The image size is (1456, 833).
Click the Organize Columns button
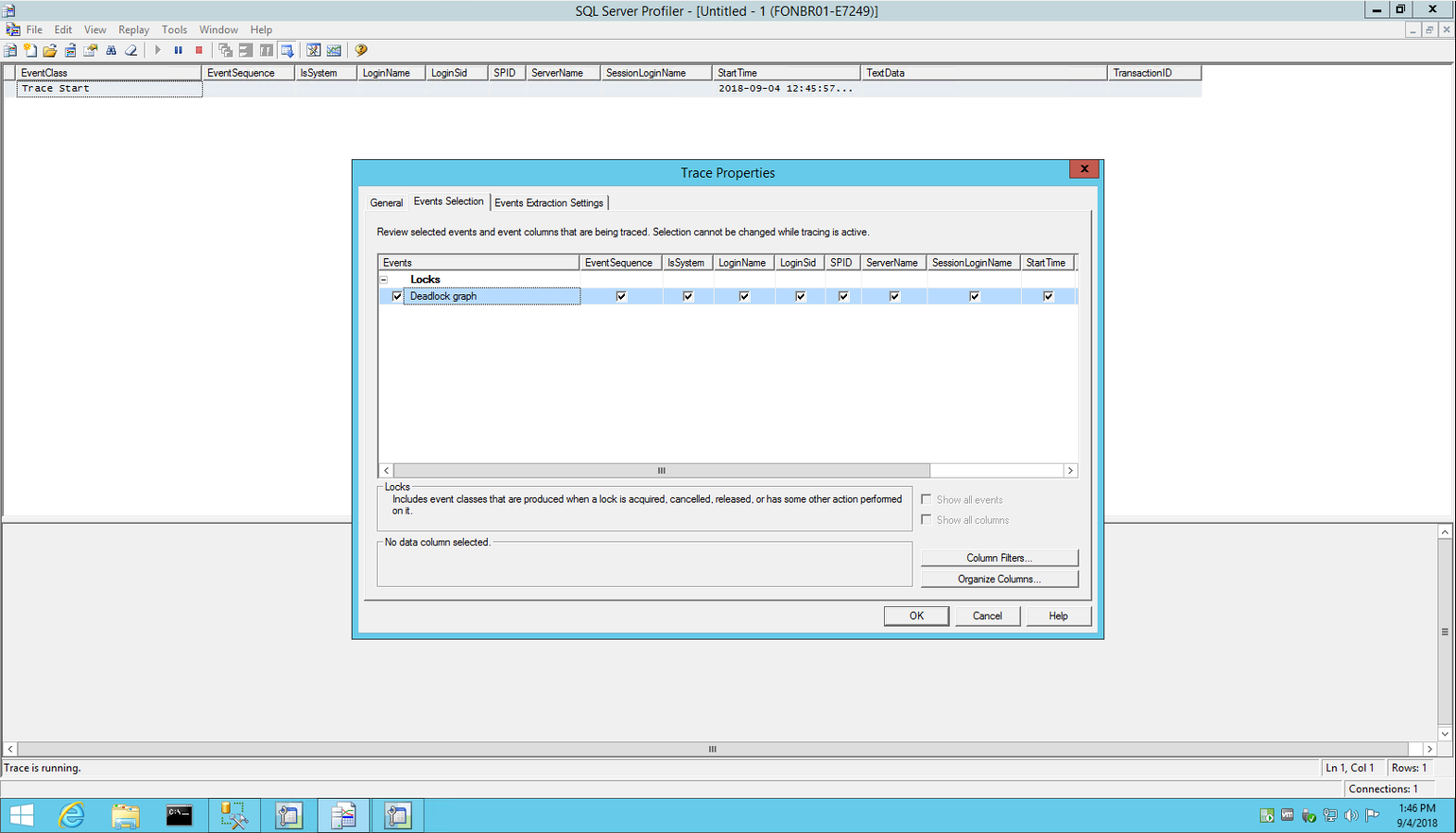click(1000, 579)
